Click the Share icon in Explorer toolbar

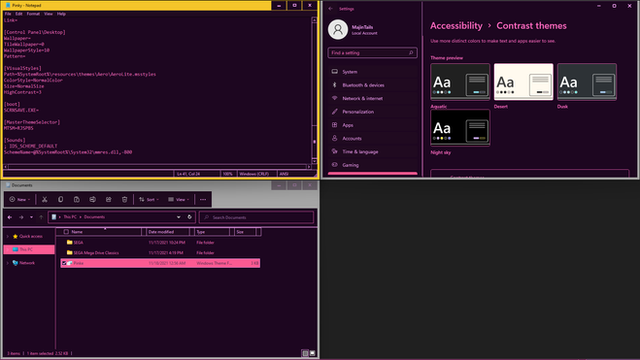109,200
